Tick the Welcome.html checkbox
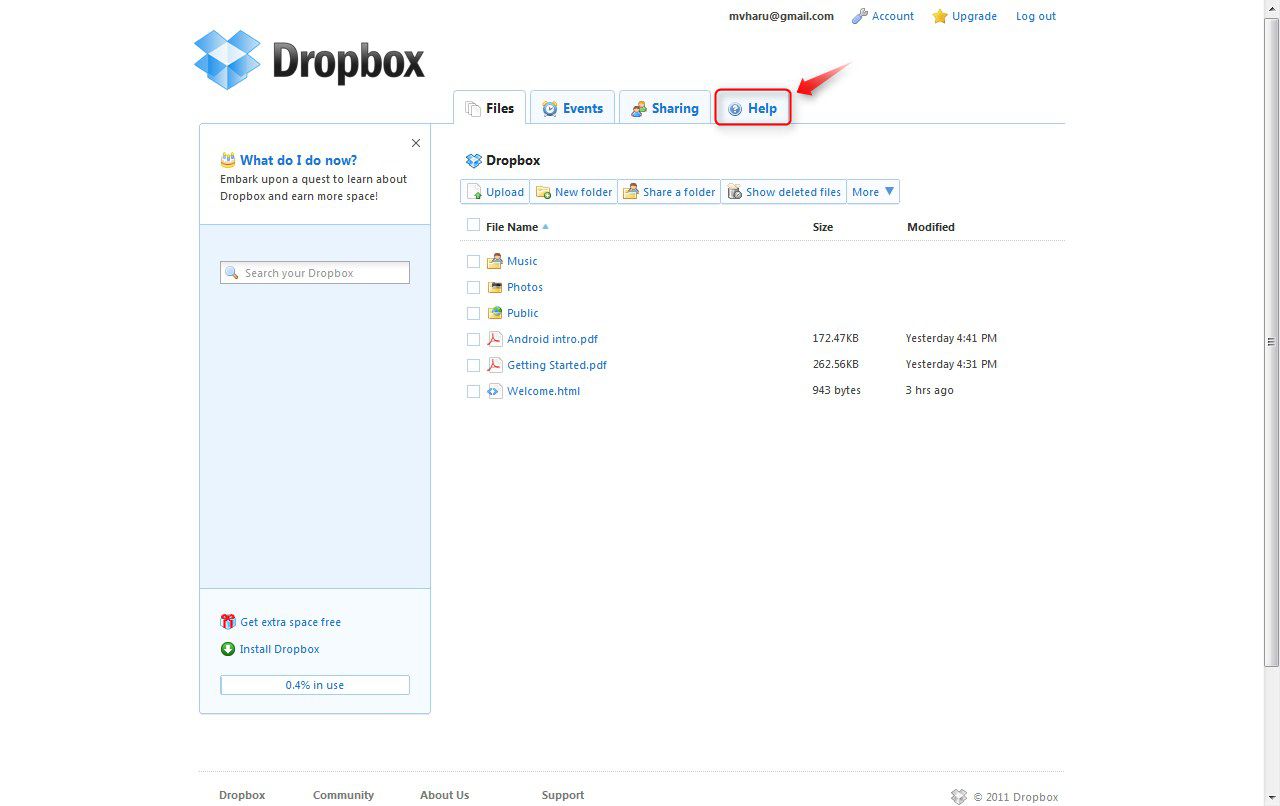The width and height of the screenshot is (1280, 806). (474, 391)
